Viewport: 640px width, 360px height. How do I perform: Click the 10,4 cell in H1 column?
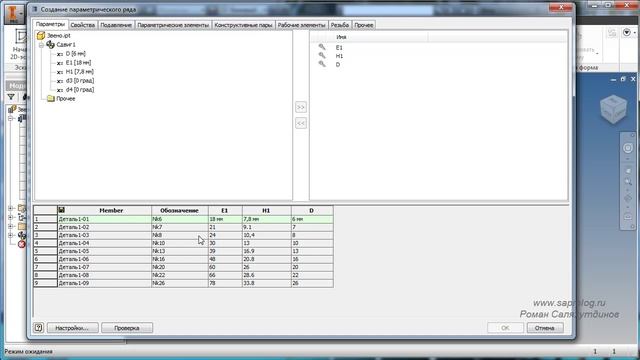point(267,235)
